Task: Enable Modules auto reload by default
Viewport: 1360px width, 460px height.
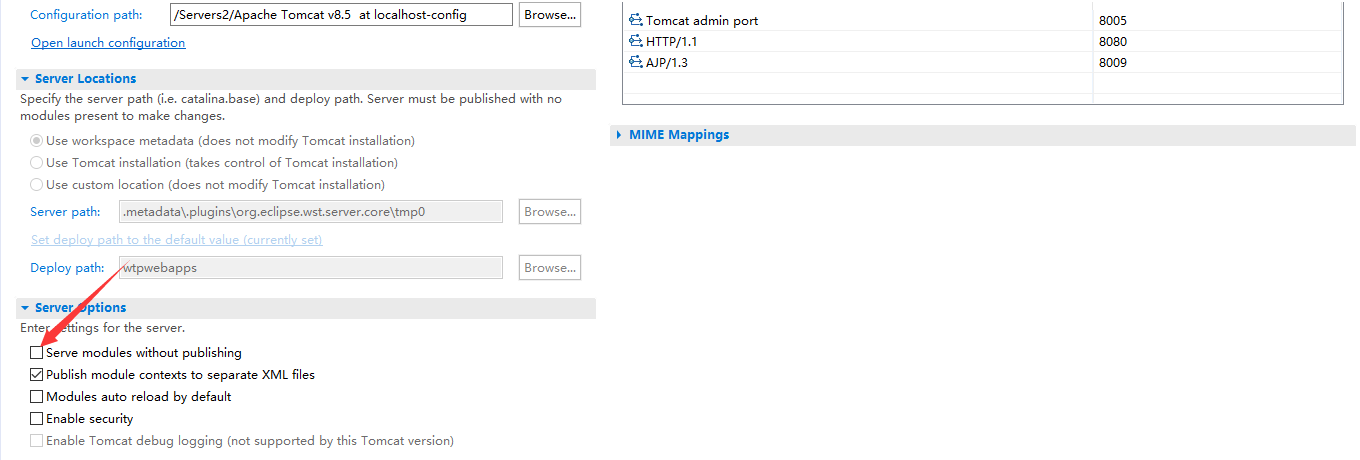Action: (x=37, y=397)
